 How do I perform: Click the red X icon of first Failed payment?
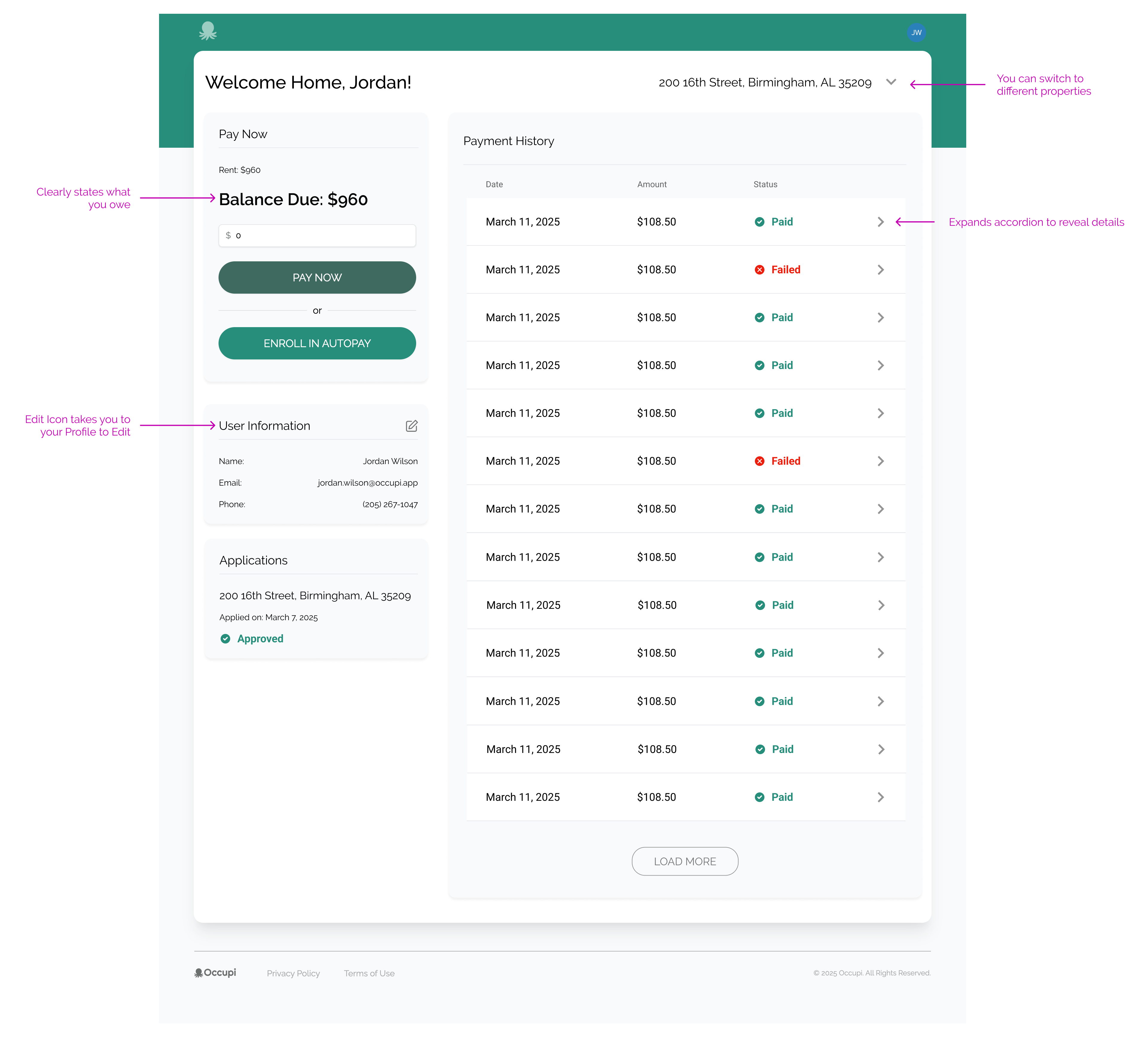tap(760, 269)
